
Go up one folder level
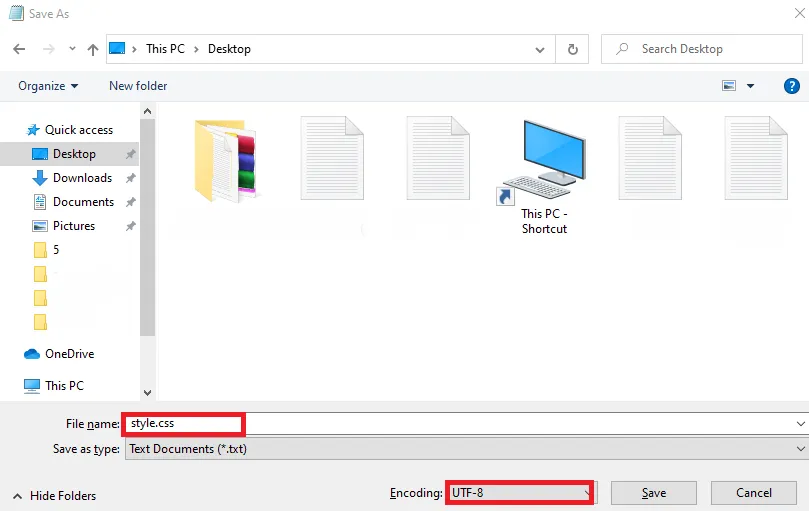pyautogui.click(x=93, y=50)
